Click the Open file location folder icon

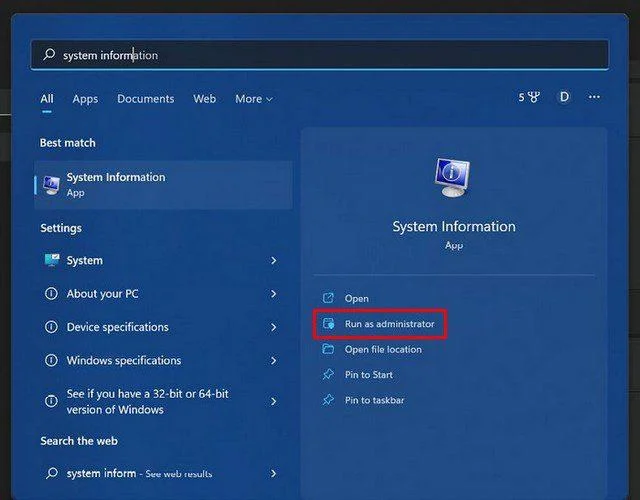pos(328,349)
